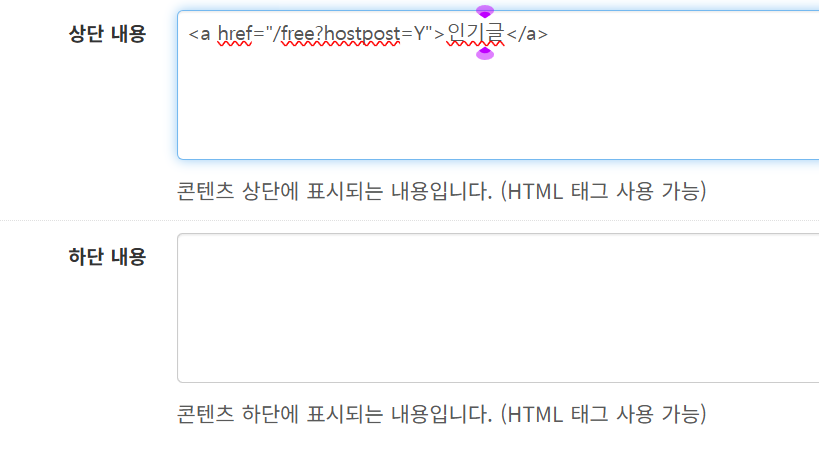This screenshot has width=819, height=469.
Task: Click the dotted divider between the two sections
Action: tap(410, 220)
